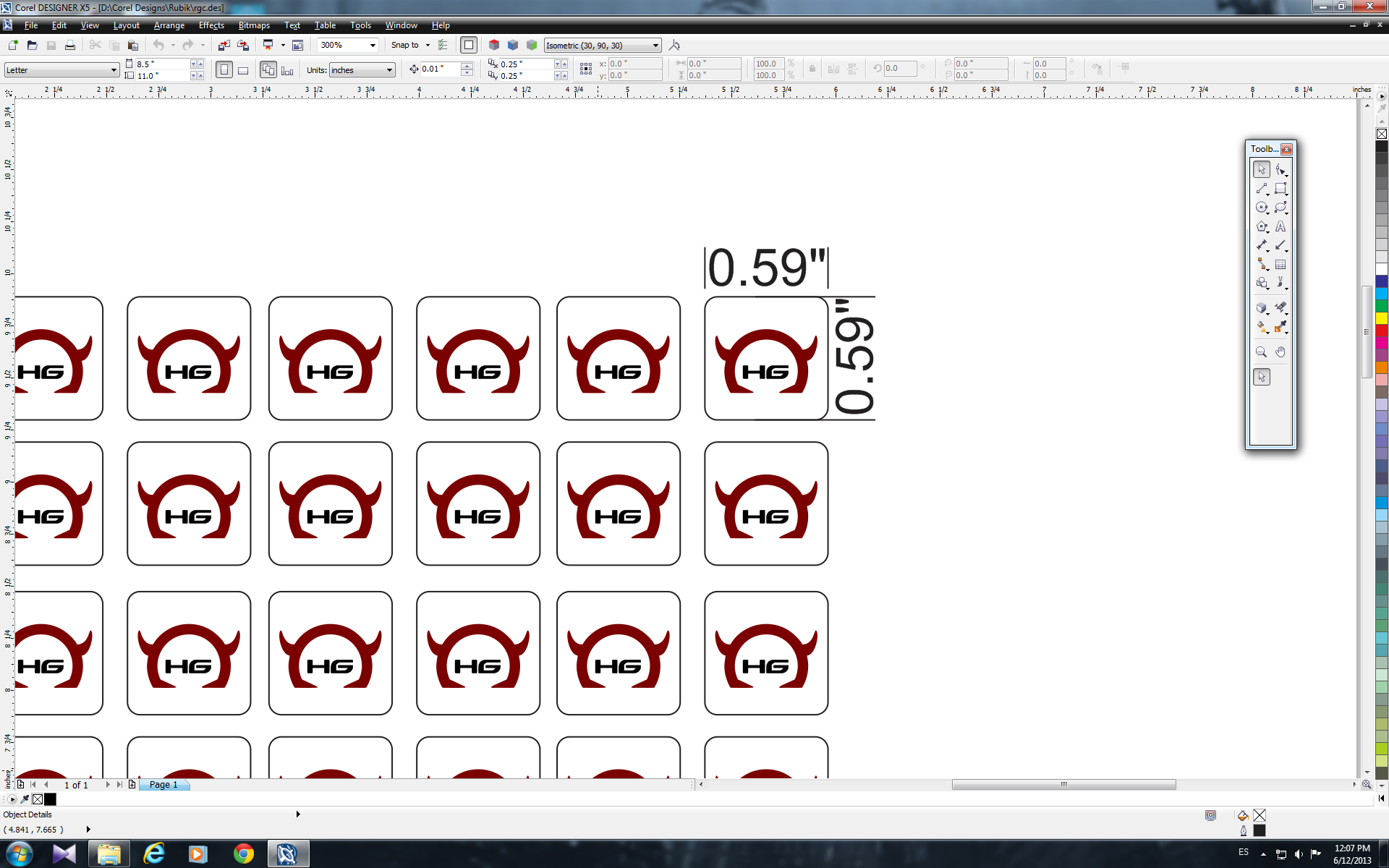This screenshot has height=868, width=1389.
Task: Expand the Isometric projection dropdown
Action: coord(655,45)
